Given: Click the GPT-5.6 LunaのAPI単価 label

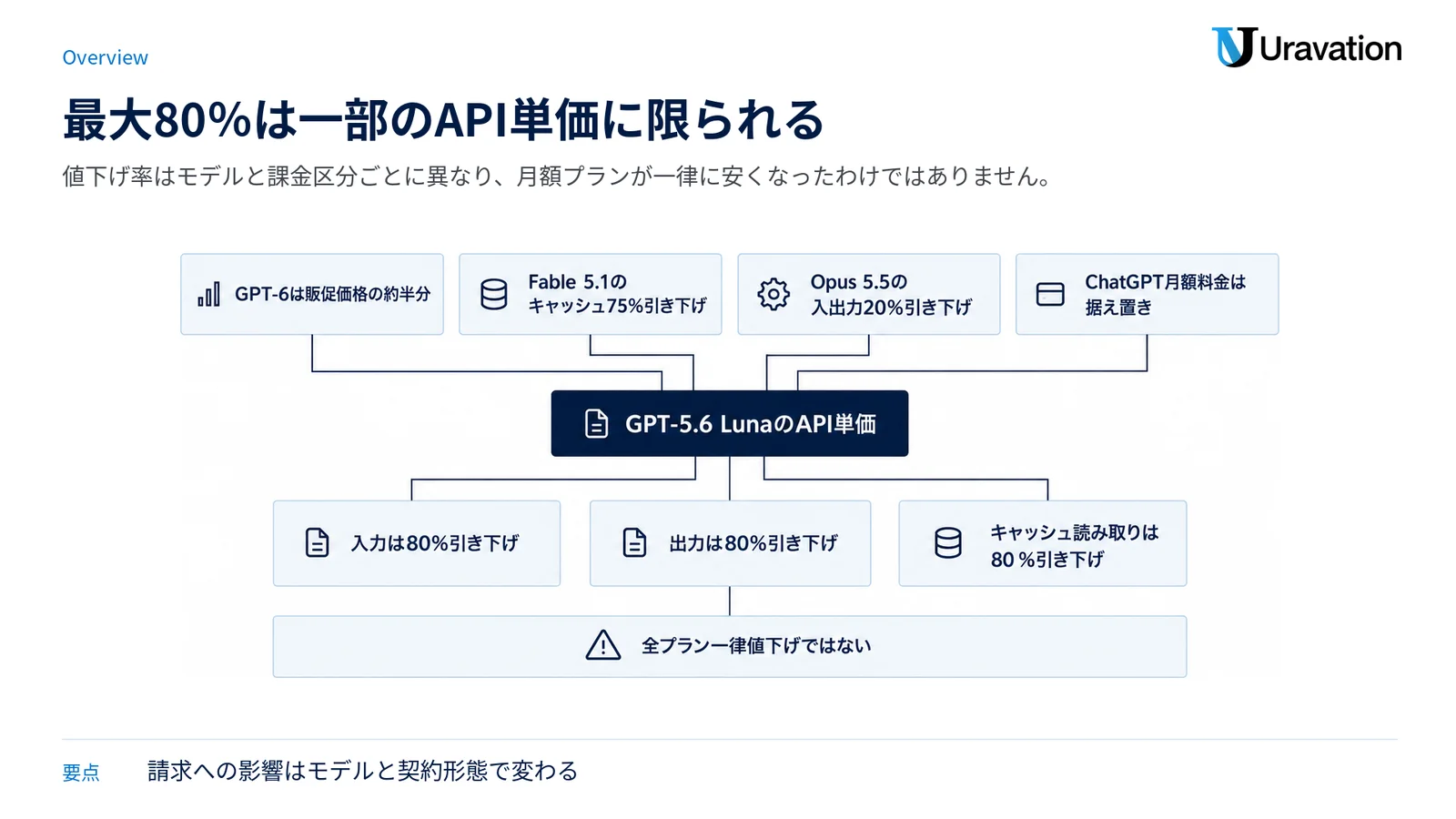Looking at the screenshot, I should click(751, 424).
